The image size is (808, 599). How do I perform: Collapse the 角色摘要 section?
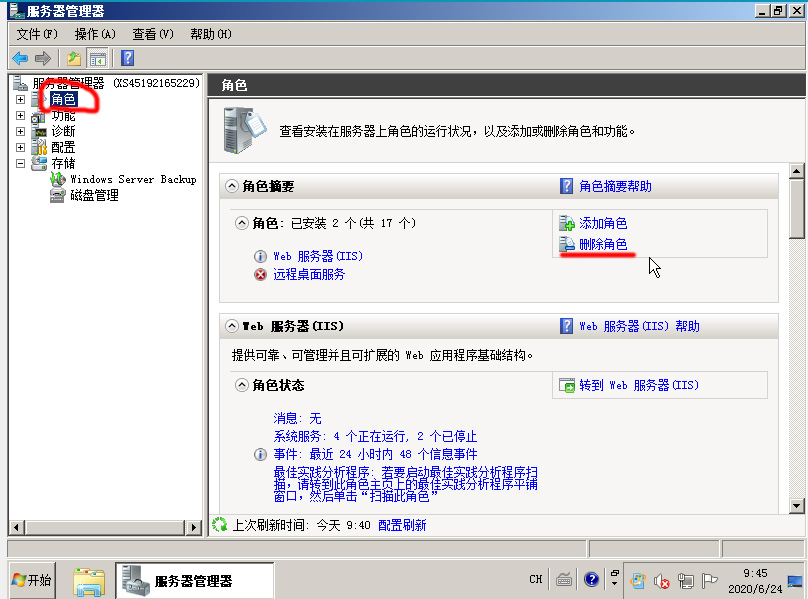point(232,186)
